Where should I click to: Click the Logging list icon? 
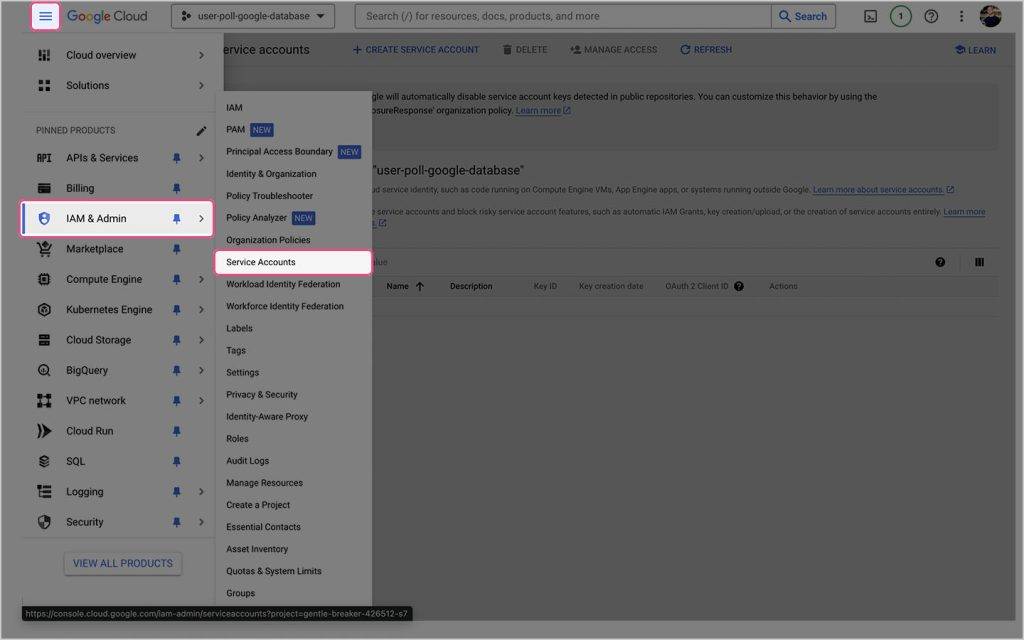click(x=44, y=492)
